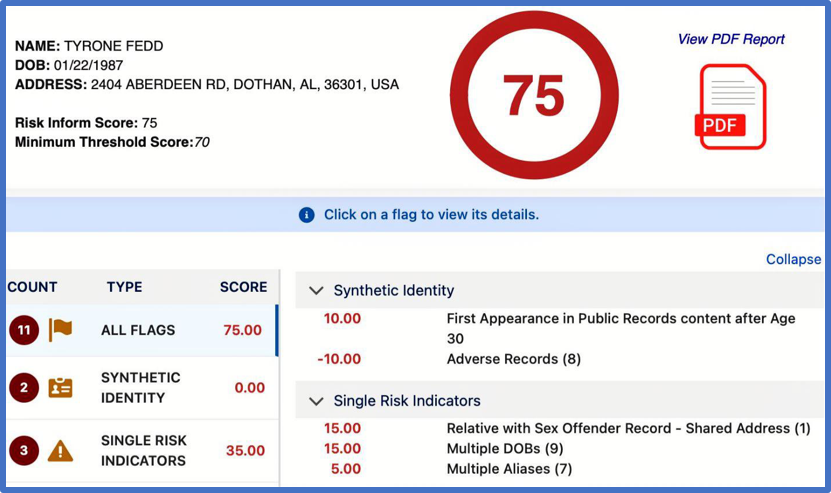Collapse the Single Risk Indicators section chevron
This screenshot has height=493, width=831.
pos(316,401)
